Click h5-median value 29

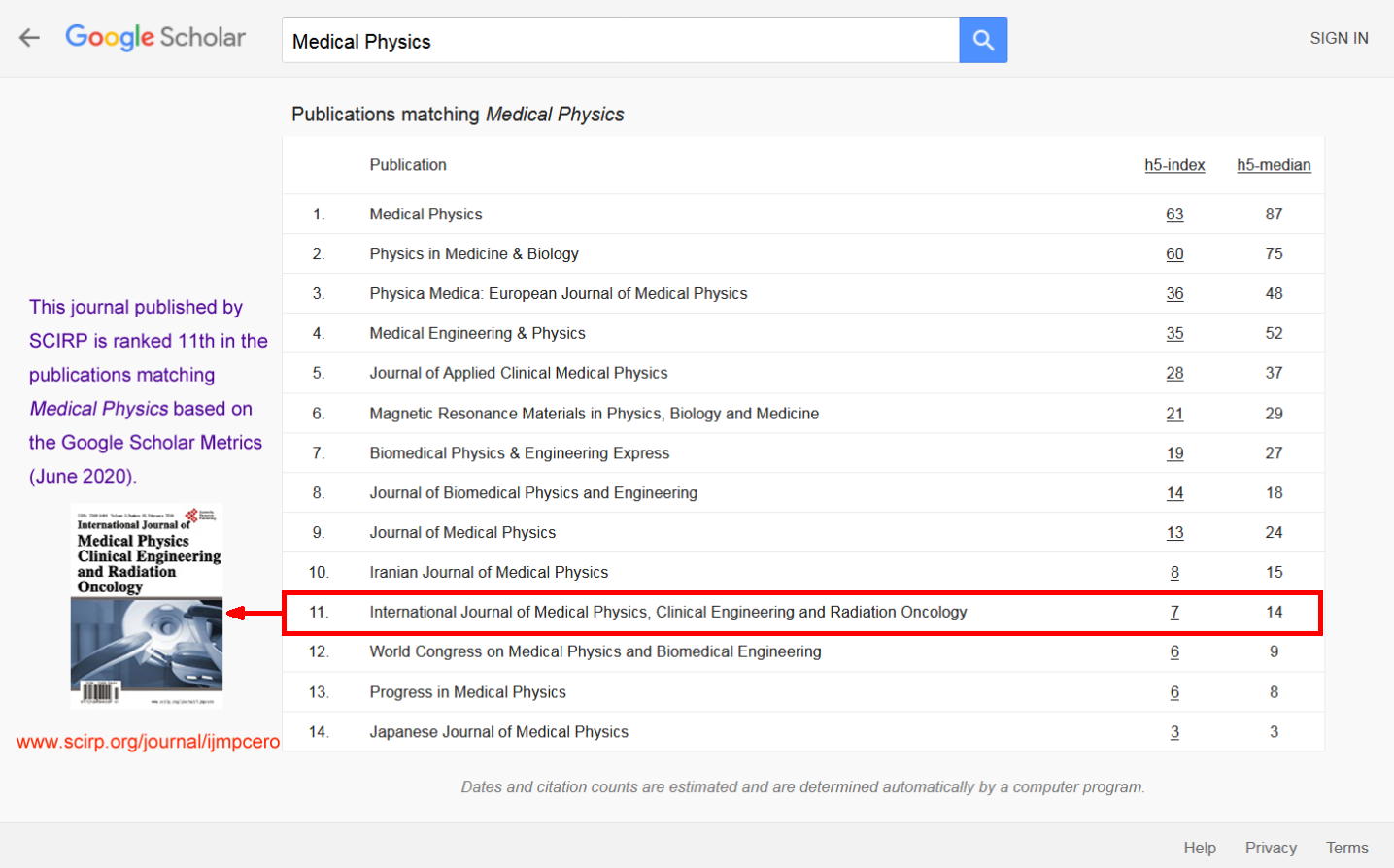[x=1274, y=414]
